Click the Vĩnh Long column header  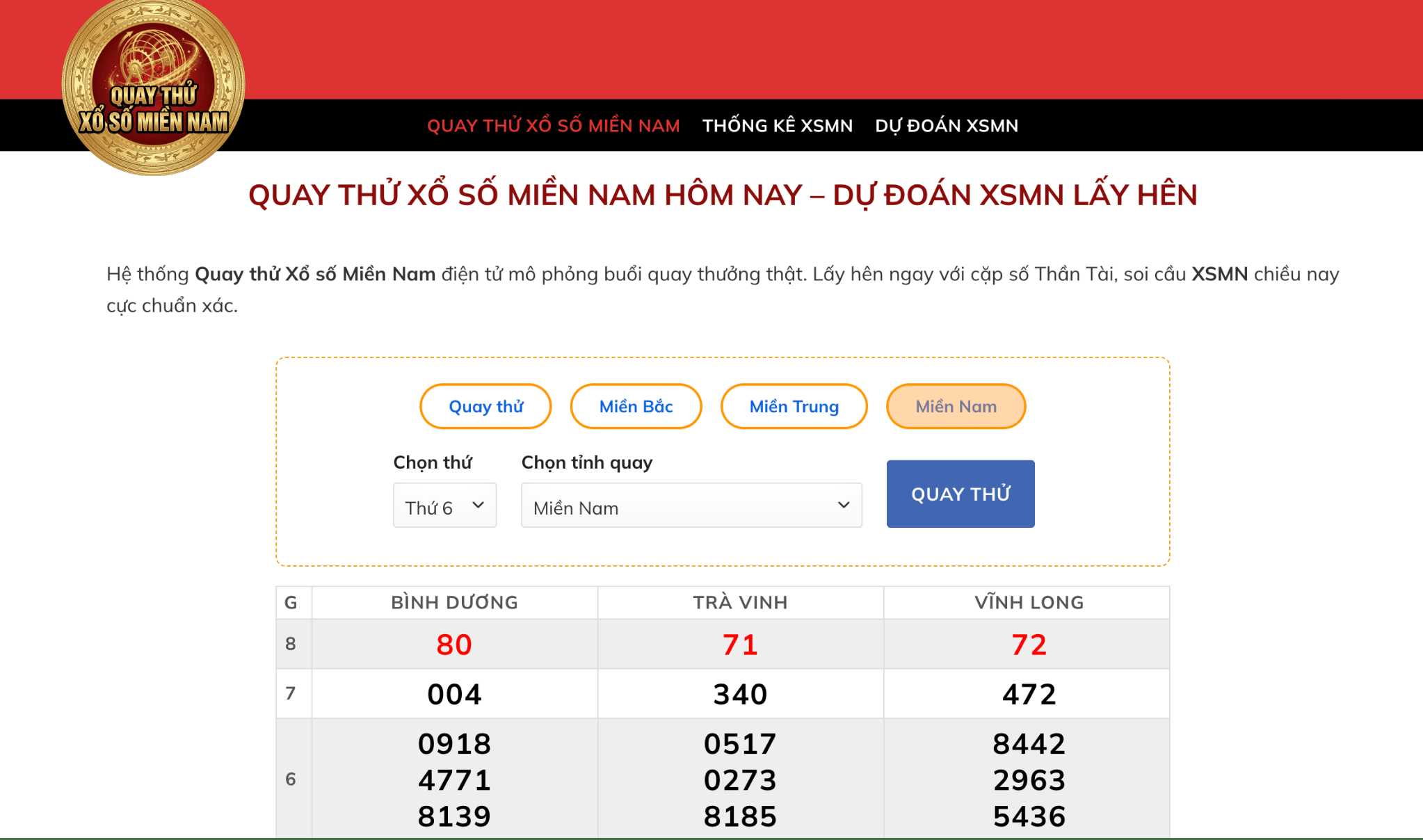click(1029, 602)
